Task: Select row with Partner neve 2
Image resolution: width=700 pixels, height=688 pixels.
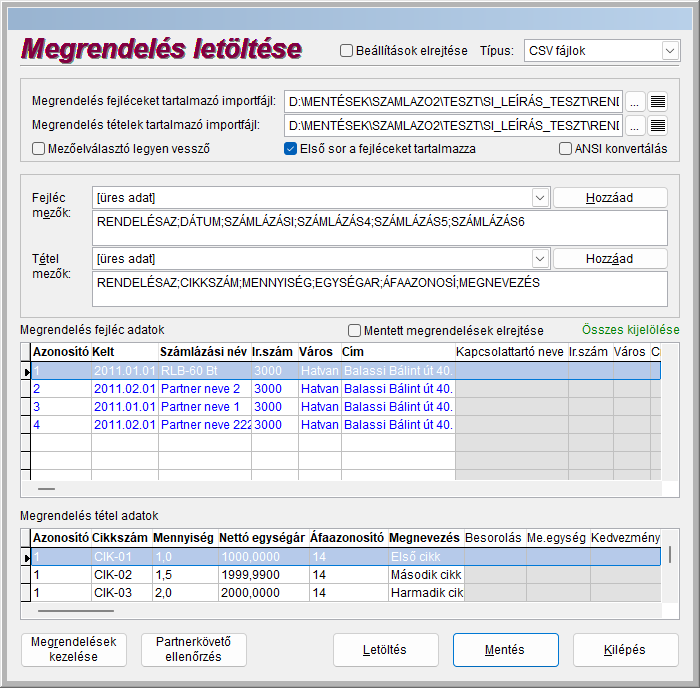Action: click(346, 389)
